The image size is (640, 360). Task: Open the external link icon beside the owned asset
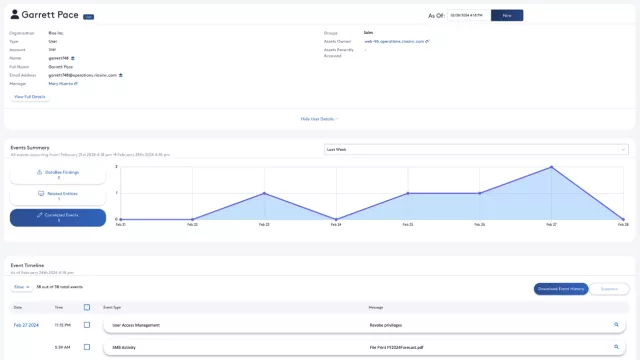(427, 41)
